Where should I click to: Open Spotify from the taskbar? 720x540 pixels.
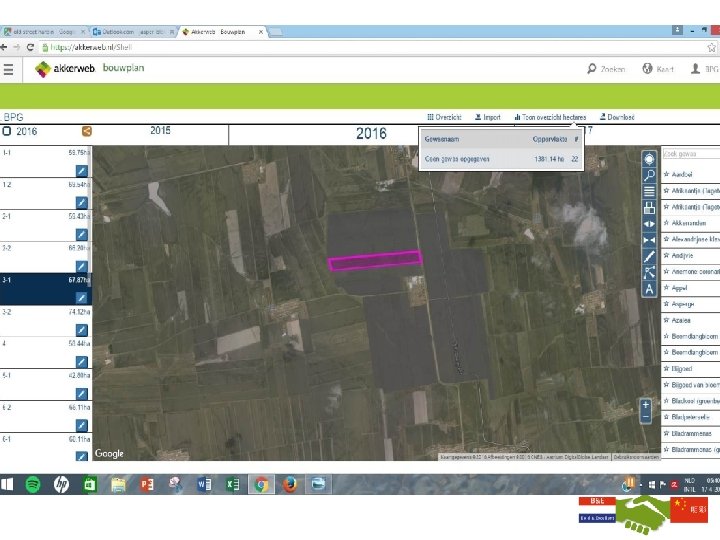33,484
